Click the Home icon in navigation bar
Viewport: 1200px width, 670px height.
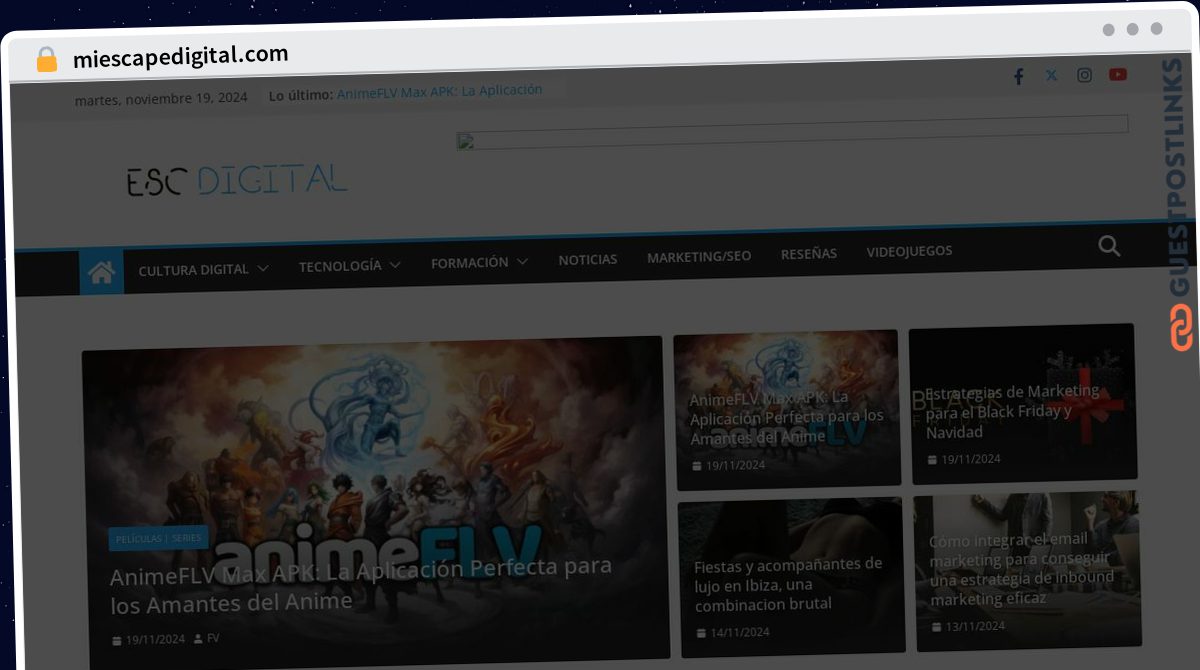coord(101,272)
